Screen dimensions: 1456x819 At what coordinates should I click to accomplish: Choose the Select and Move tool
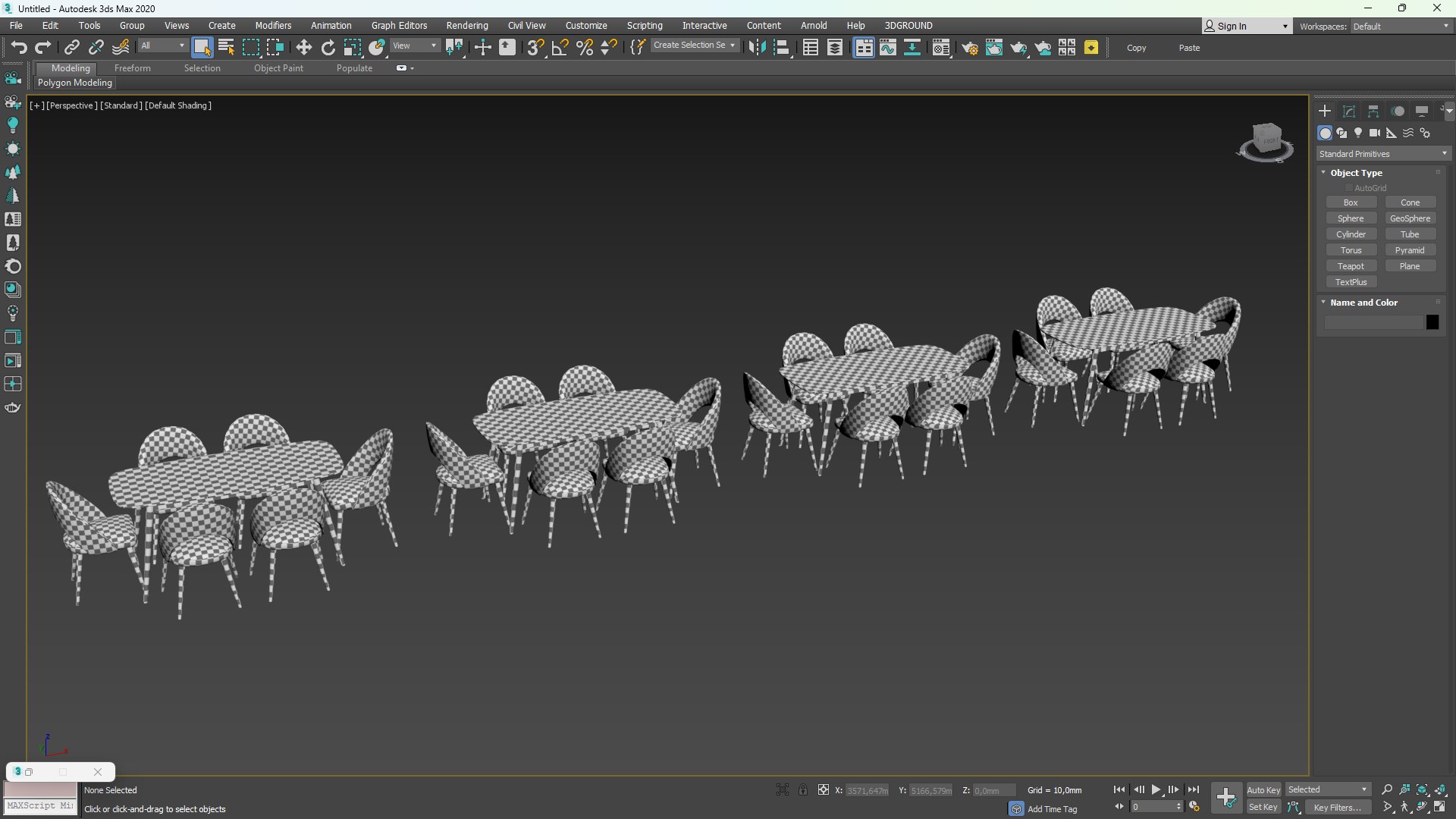click(303, 47)
